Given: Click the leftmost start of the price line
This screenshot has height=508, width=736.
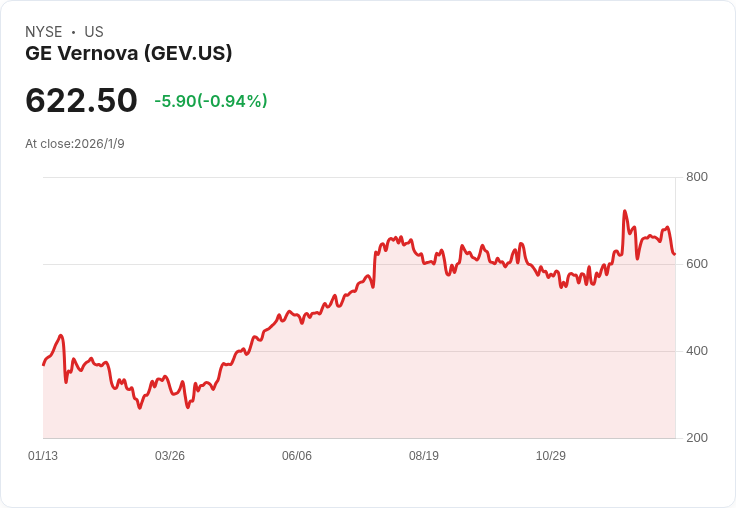Looking at the screenshot, I should [43, 364].
